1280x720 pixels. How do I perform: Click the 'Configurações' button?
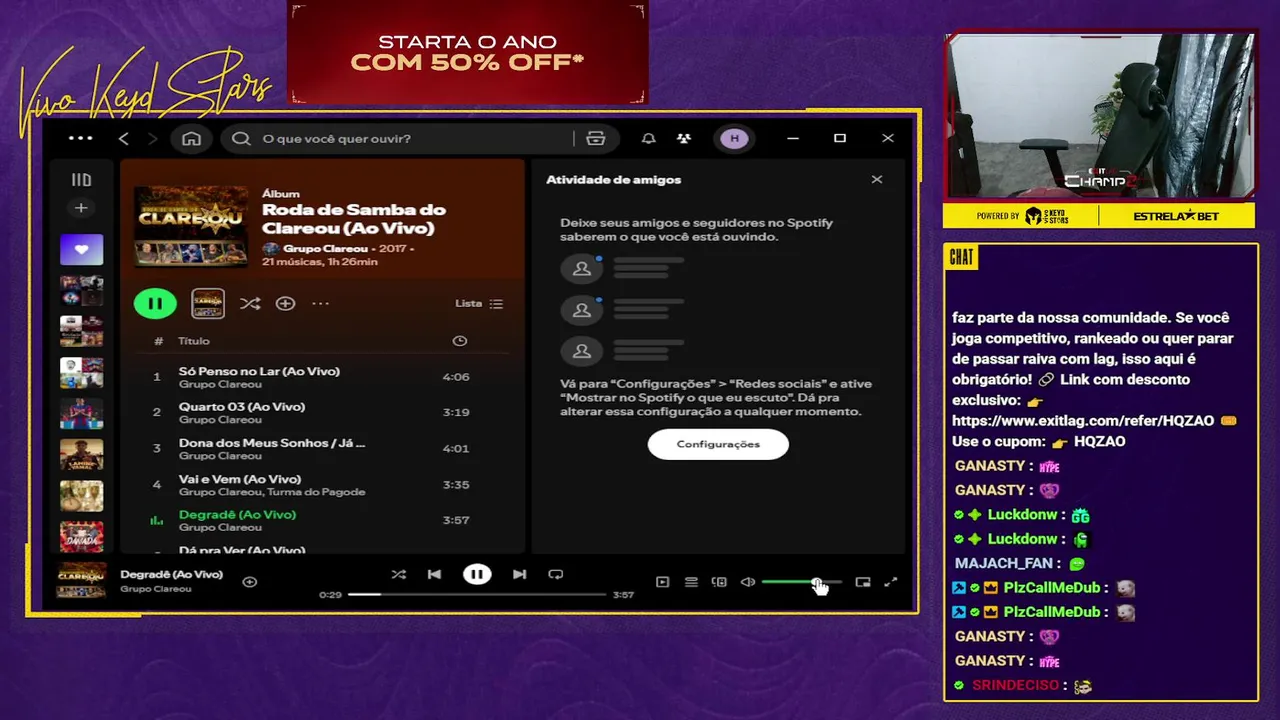coord(718,444)
